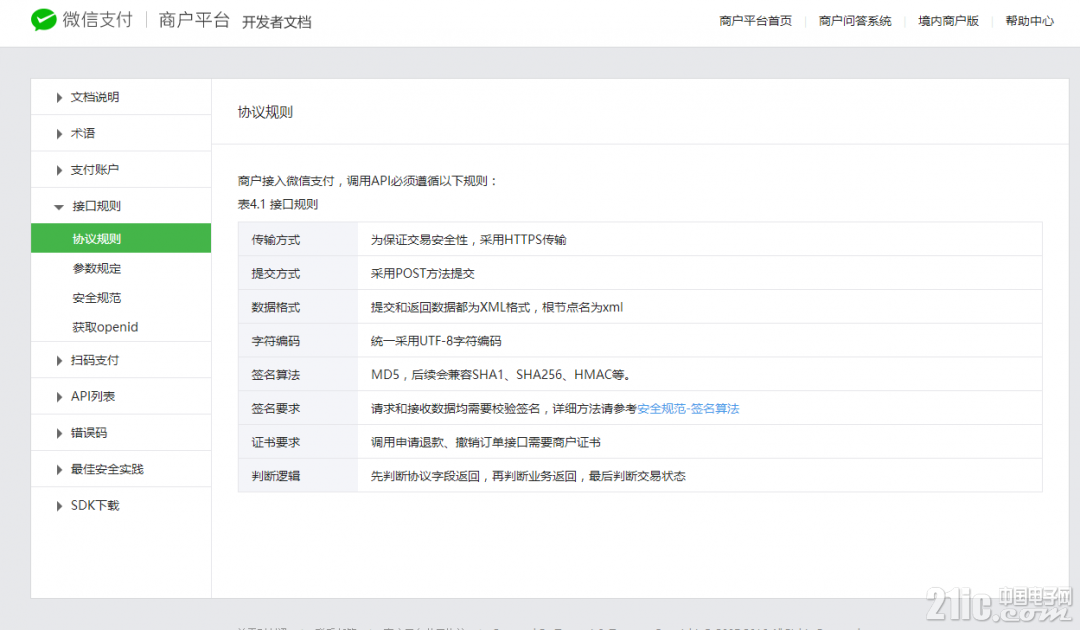Expand the API列表 section arrow
This screenshot has width=1080, height=630.
point(59,397)
